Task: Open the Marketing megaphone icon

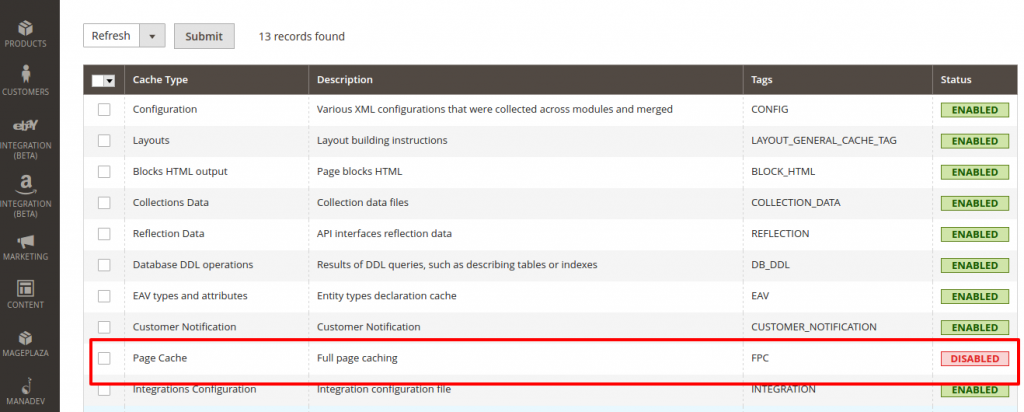Action: point(25,245)
